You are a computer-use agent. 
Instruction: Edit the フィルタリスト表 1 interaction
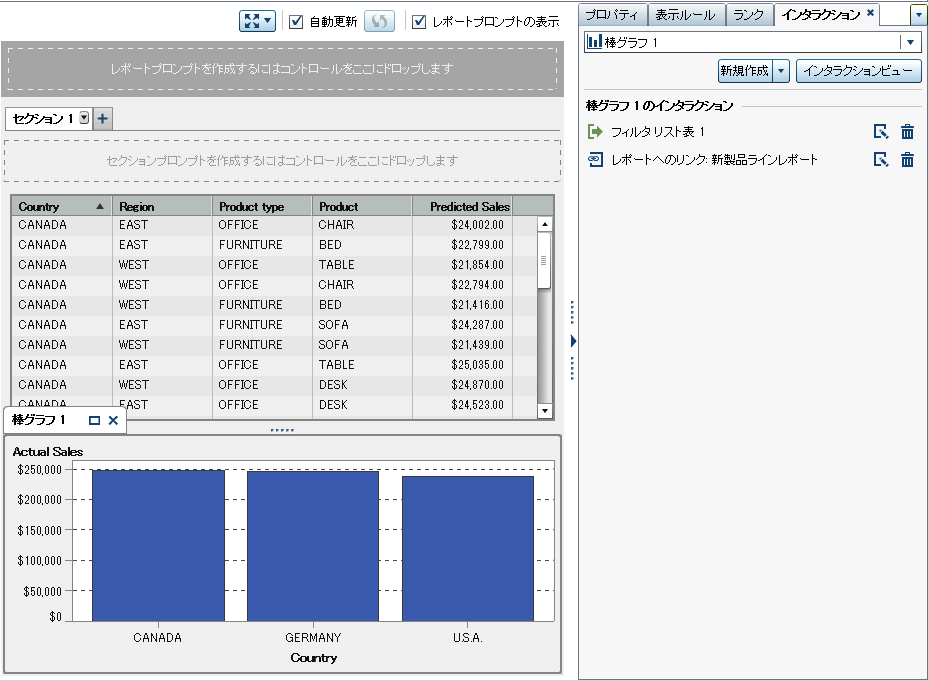[x=880, y=132]
